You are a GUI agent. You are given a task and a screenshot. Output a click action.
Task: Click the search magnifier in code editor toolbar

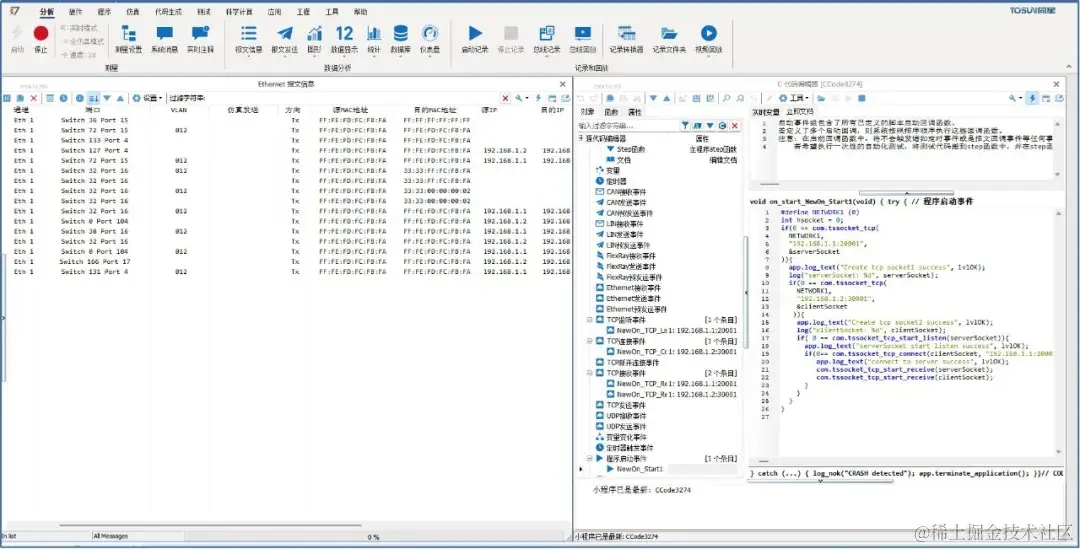(727, 99)
